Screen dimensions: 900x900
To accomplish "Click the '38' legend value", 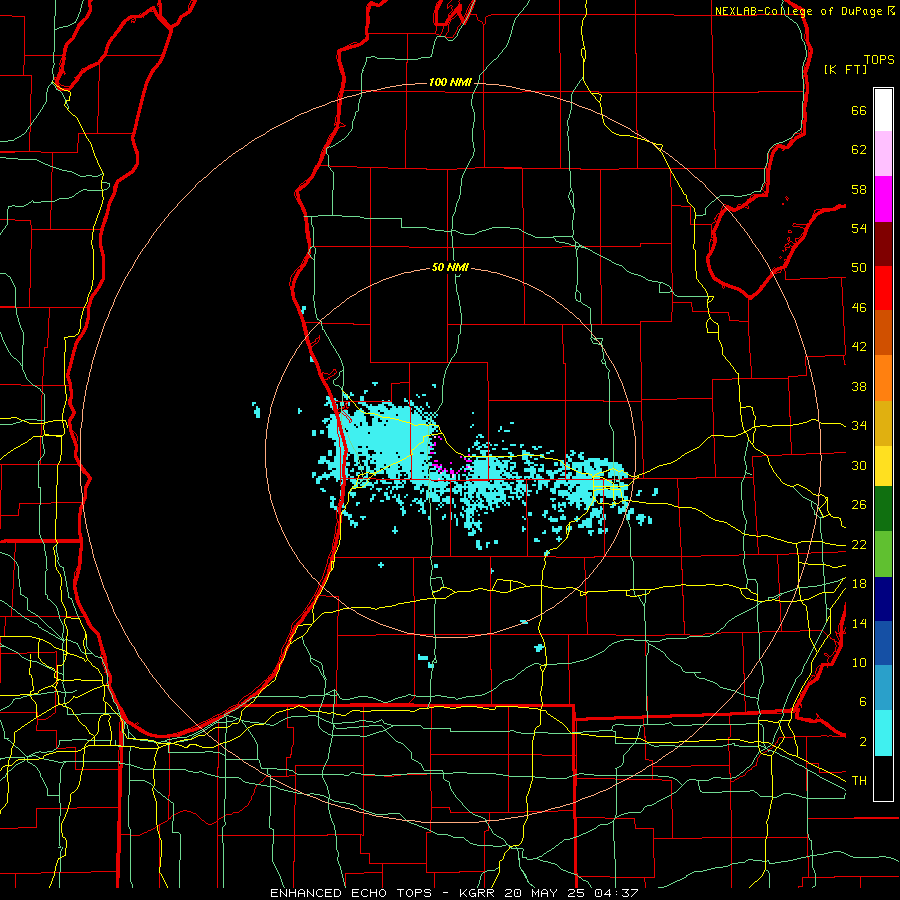I will pyautogui.click(x=859, y=386).
